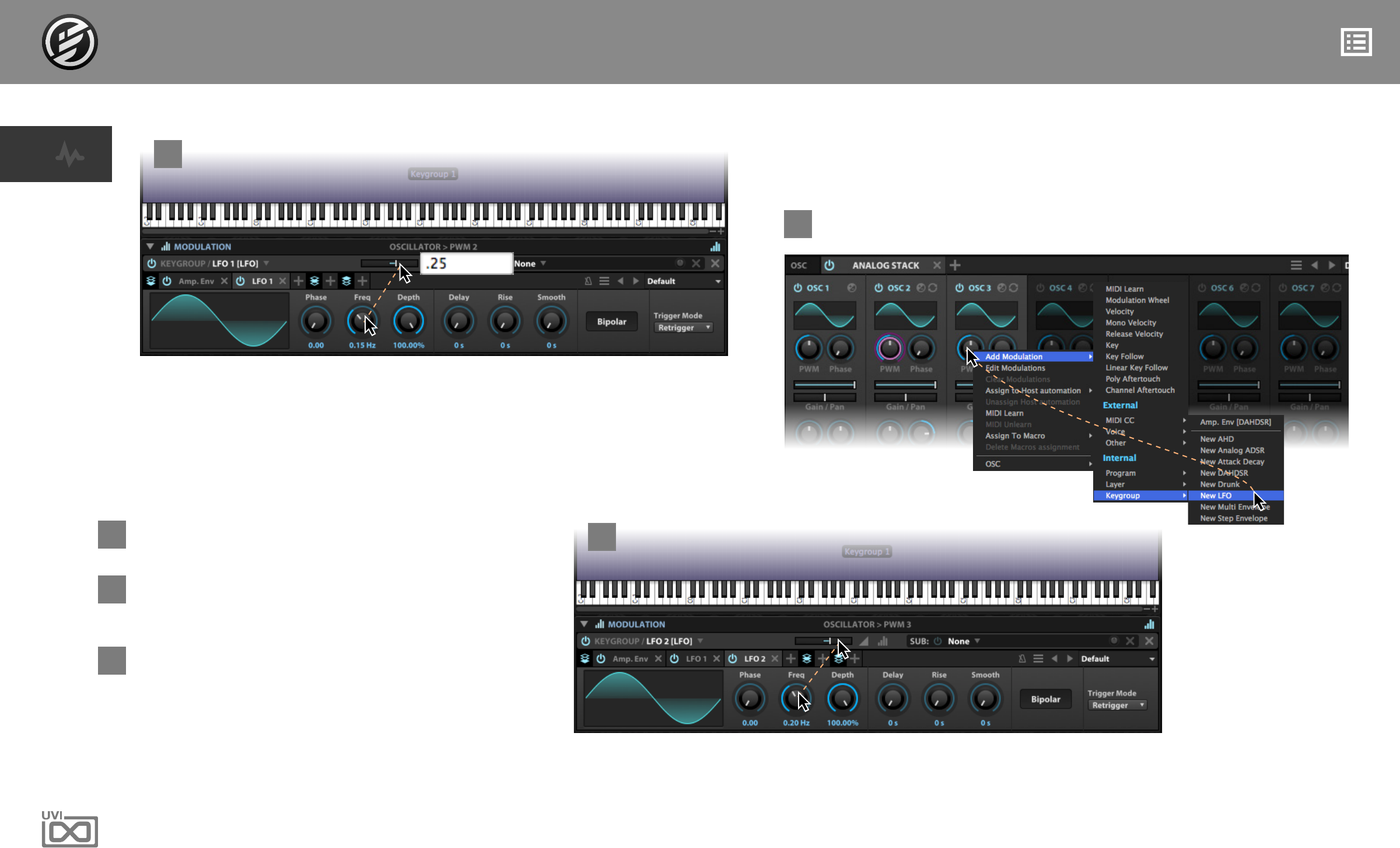Toggle LFO 2 tab power switch
1400x848 pixels.
733,659
